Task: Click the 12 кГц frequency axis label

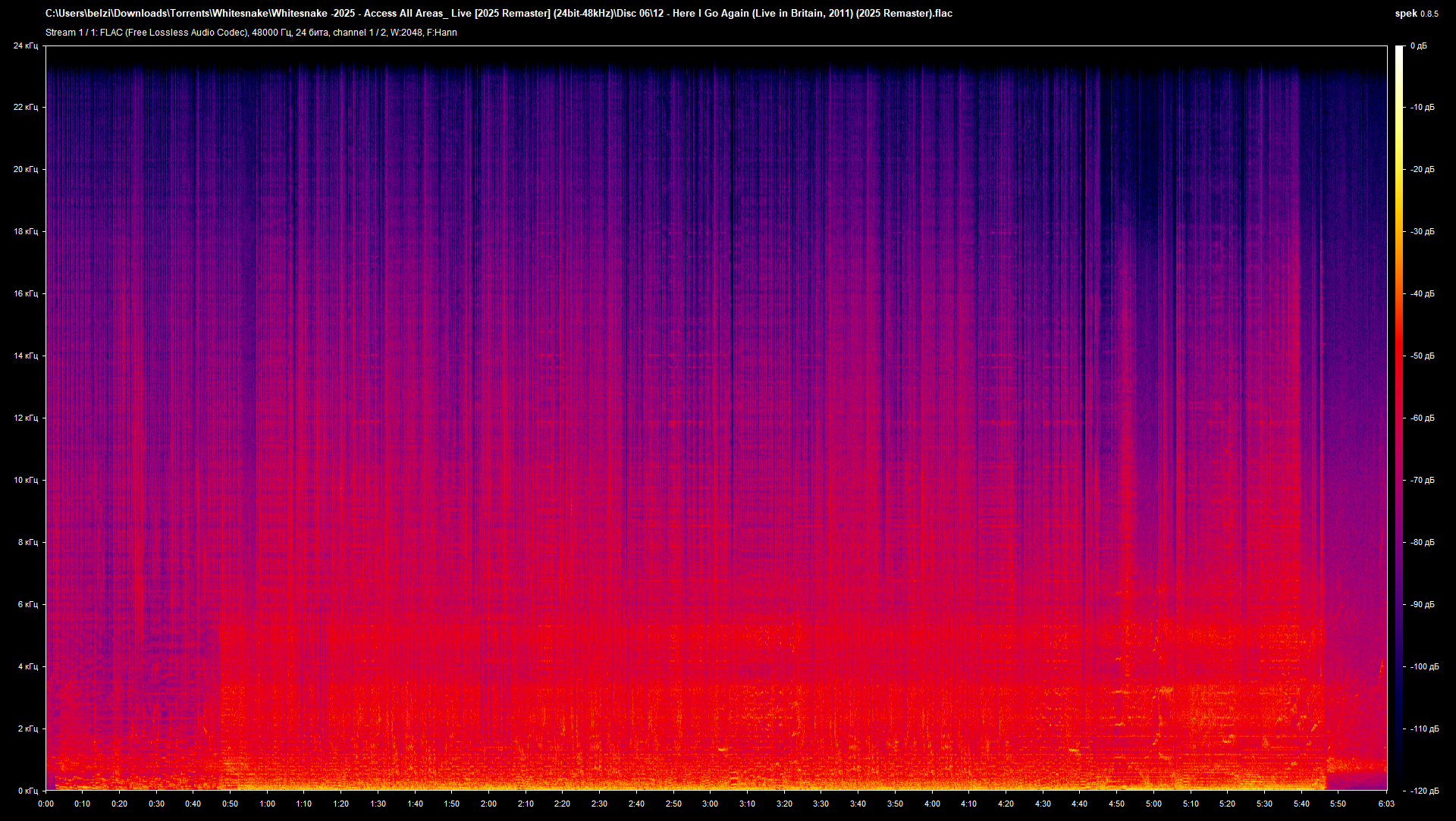Action: [x=25, y=418]
